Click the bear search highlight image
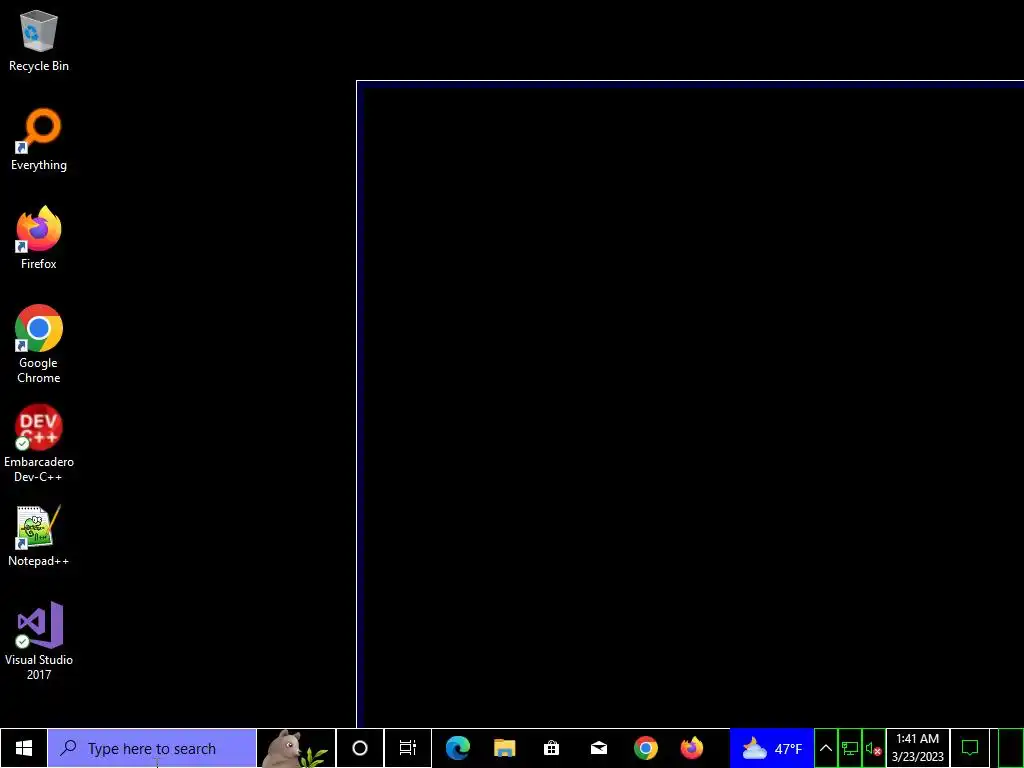This screenshot has width=1024, height=768. tap(296, 748)
